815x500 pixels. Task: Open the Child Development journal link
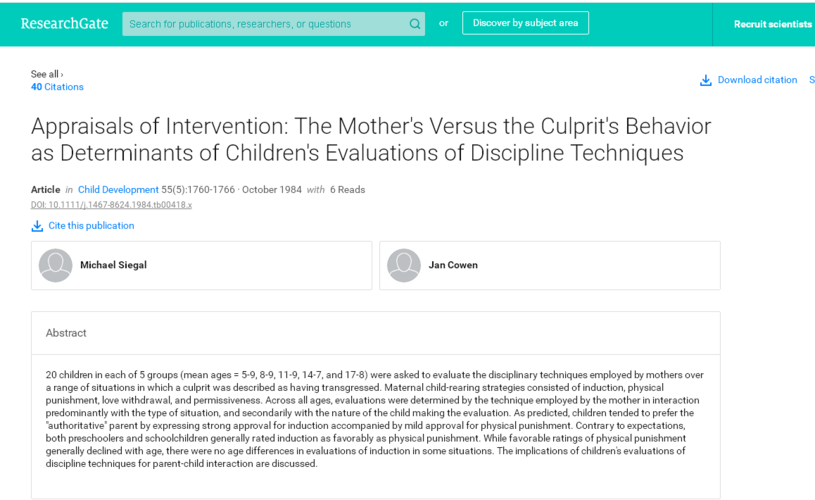118,190
